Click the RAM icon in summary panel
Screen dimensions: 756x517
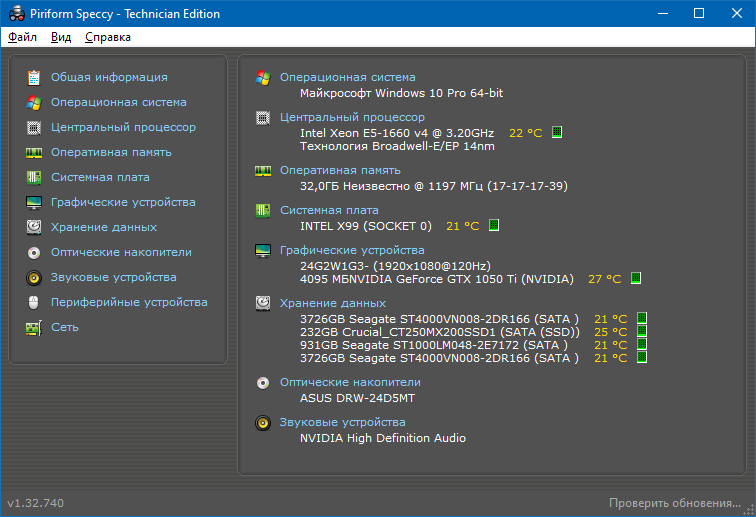pyautogui.click(x=263, y=171)
